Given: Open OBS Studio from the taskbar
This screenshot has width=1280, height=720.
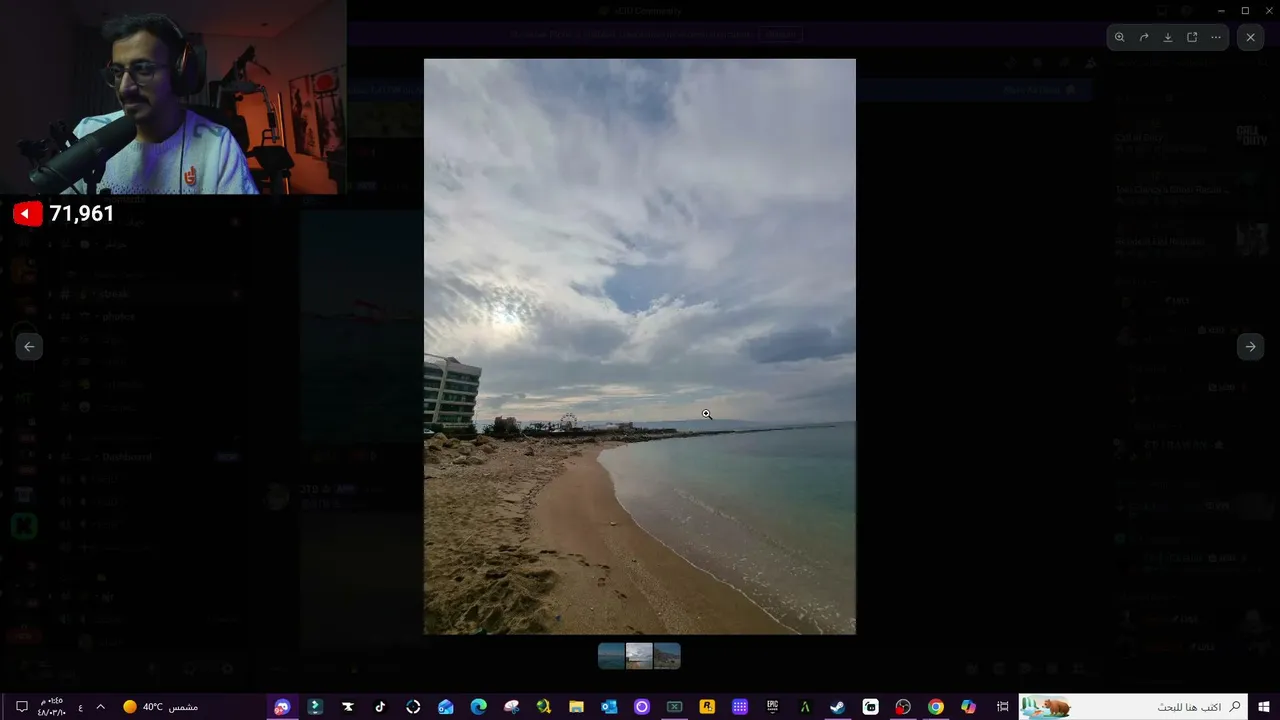Looking at the screenshot, I should [x=903, y=707].
